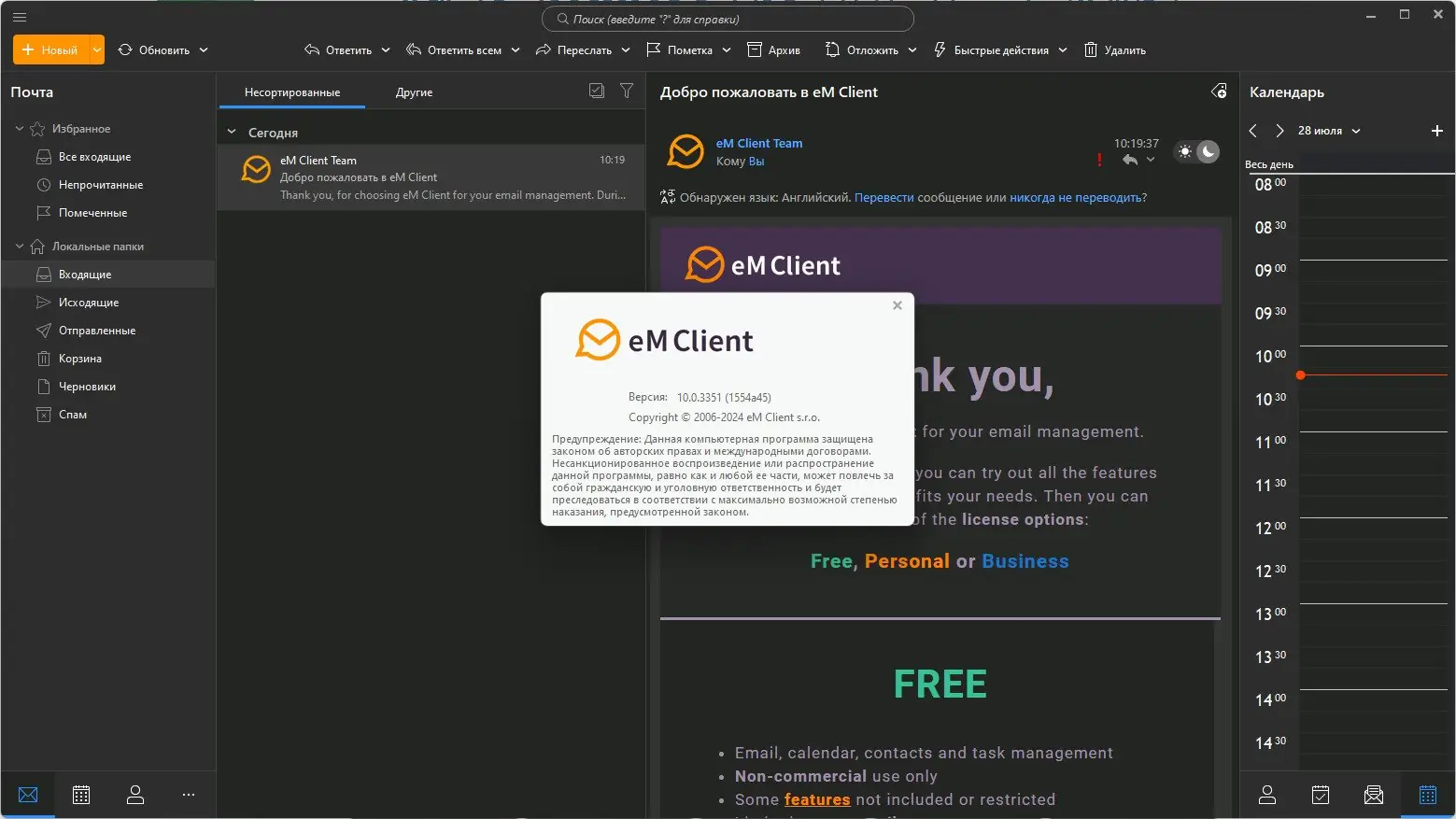1456x819 pixels.
Task: Flag the message with Пометка
Action: [x=679, y=50]
